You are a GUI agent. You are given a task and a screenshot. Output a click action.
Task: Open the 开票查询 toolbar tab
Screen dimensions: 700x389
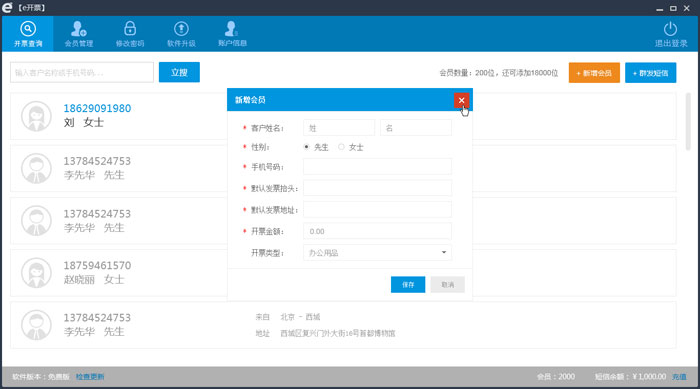coord(28,34)
